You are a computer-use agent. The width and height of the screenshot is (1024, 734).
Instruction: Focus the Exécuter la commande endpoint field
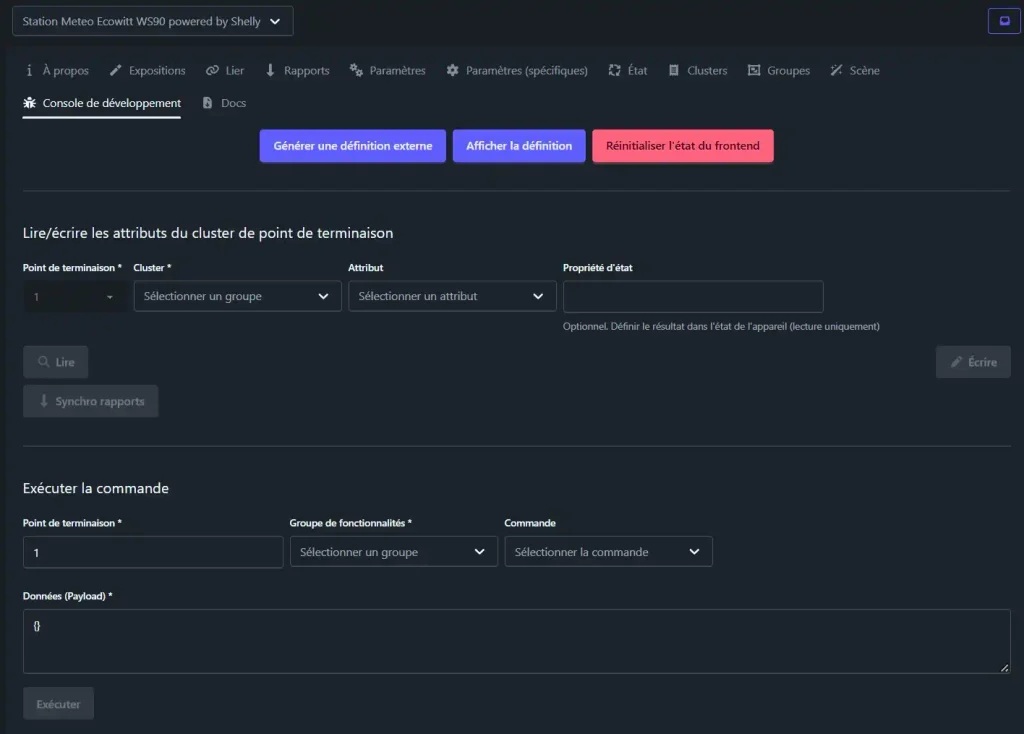(153, 552)
